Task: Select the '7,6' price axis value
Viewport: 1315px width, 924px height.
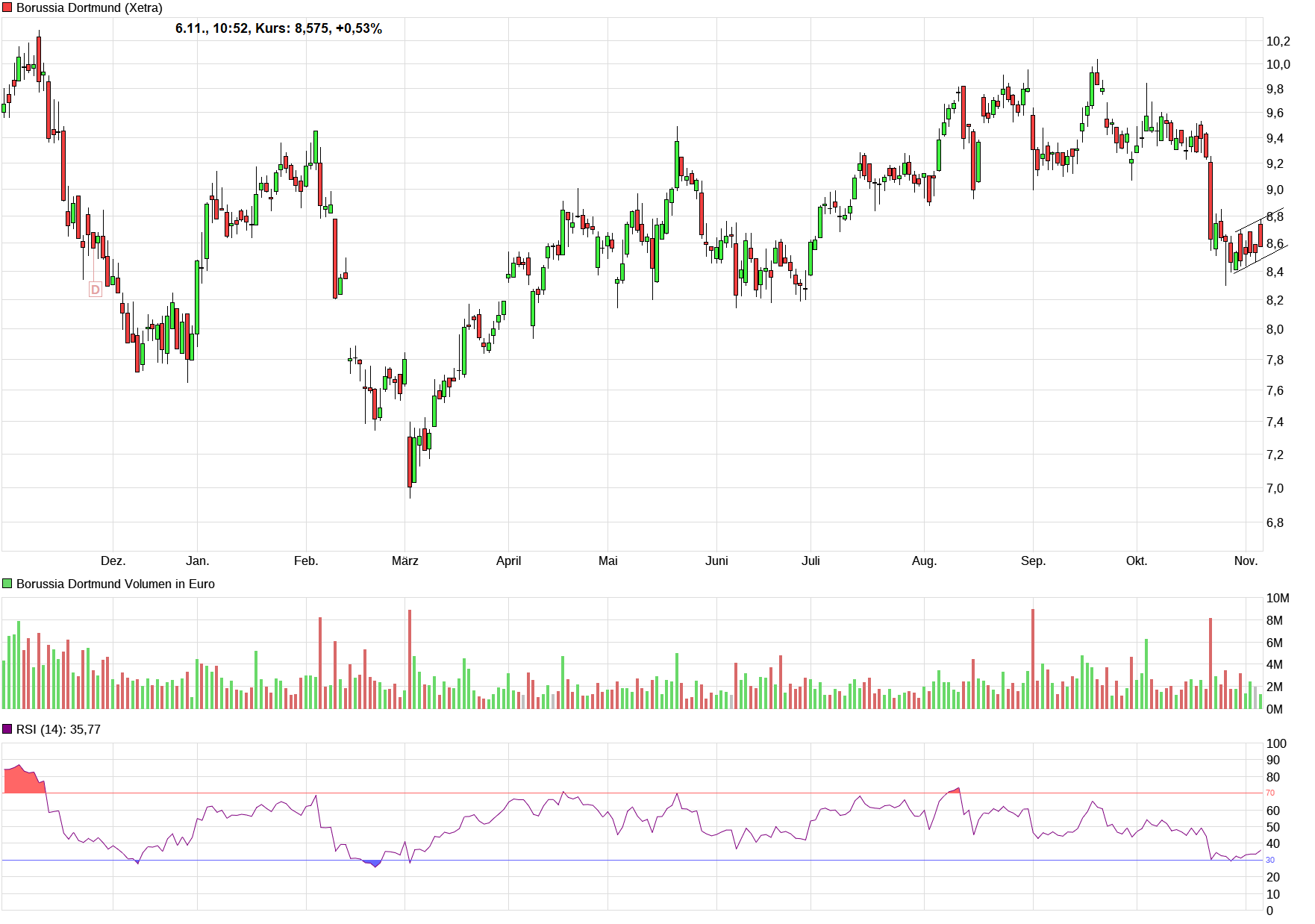Action: [x=1275, y=390]
